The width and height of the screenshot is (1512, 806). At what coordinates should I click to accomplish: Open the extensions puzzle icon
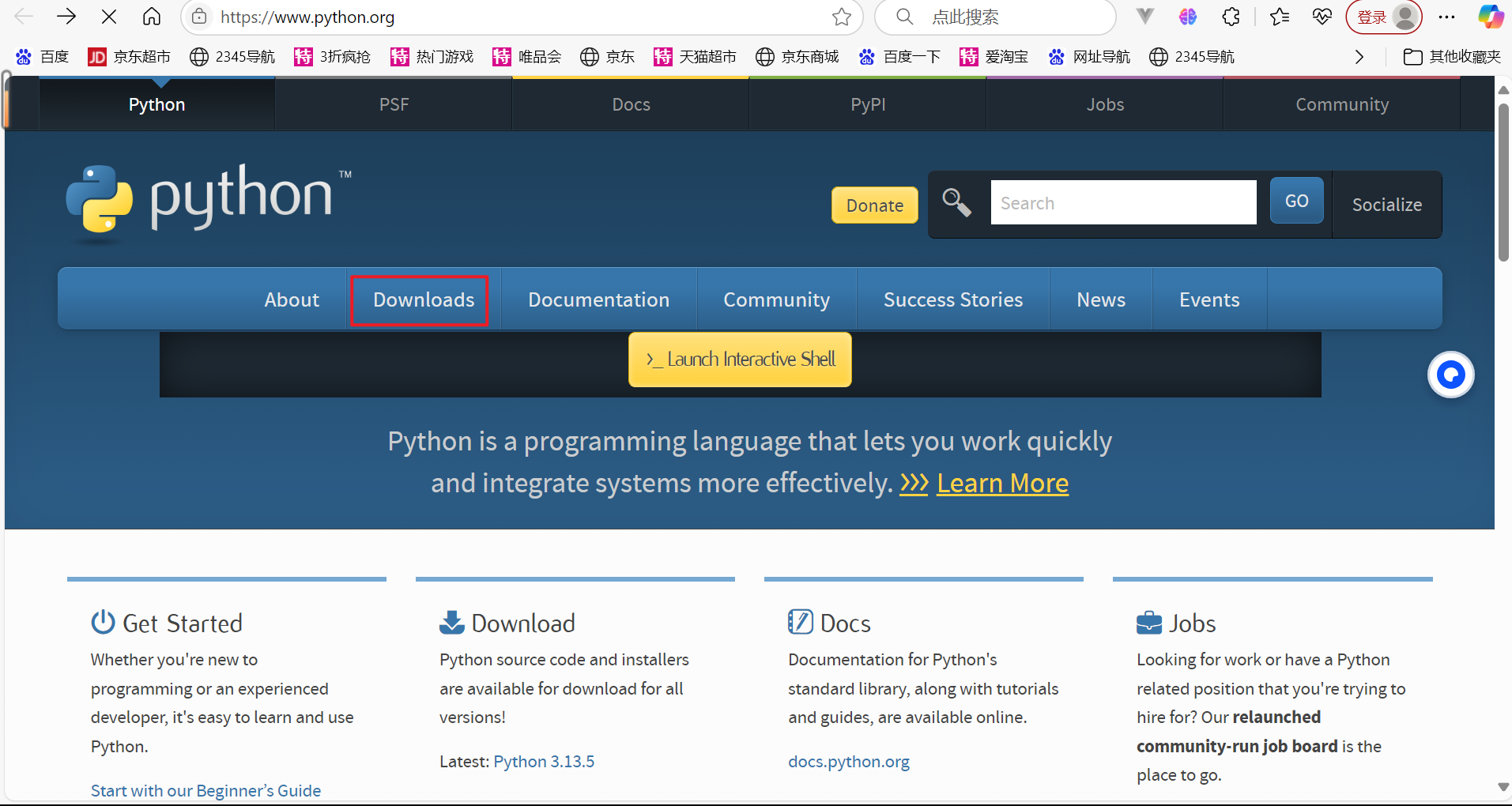coord(1231,17)
